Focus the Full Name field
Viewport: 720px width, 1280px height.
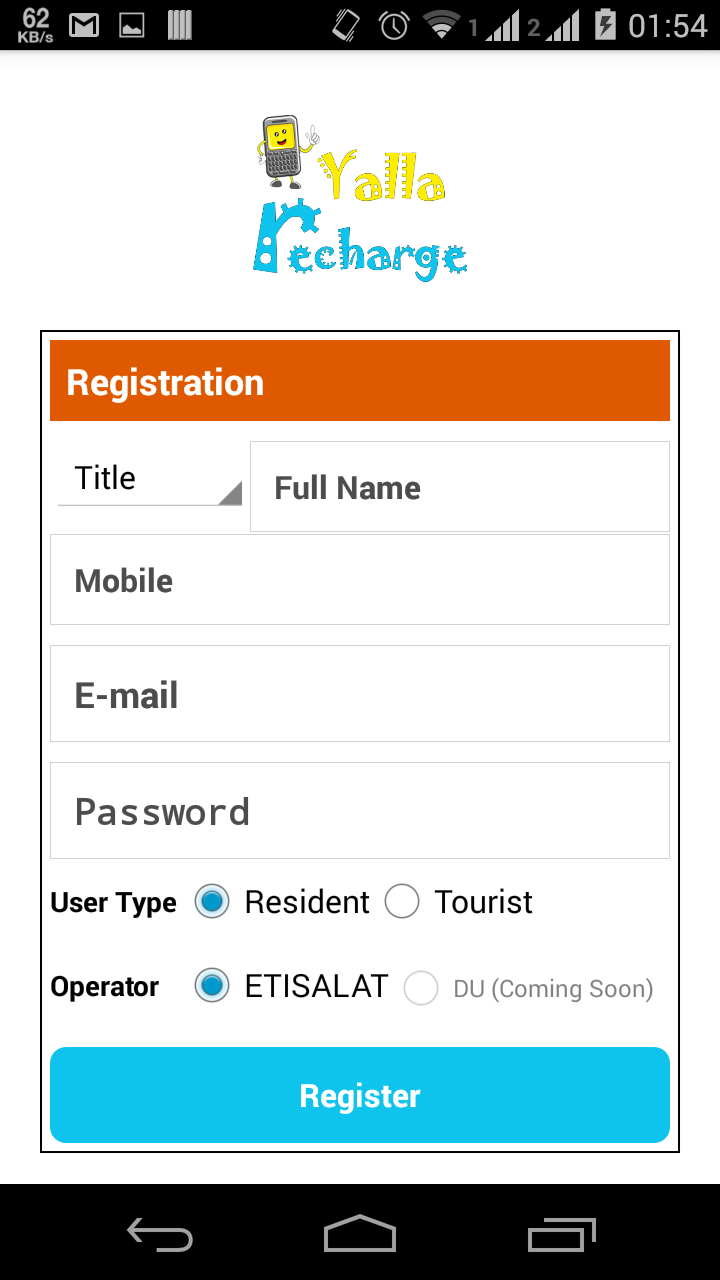point(460,487)
